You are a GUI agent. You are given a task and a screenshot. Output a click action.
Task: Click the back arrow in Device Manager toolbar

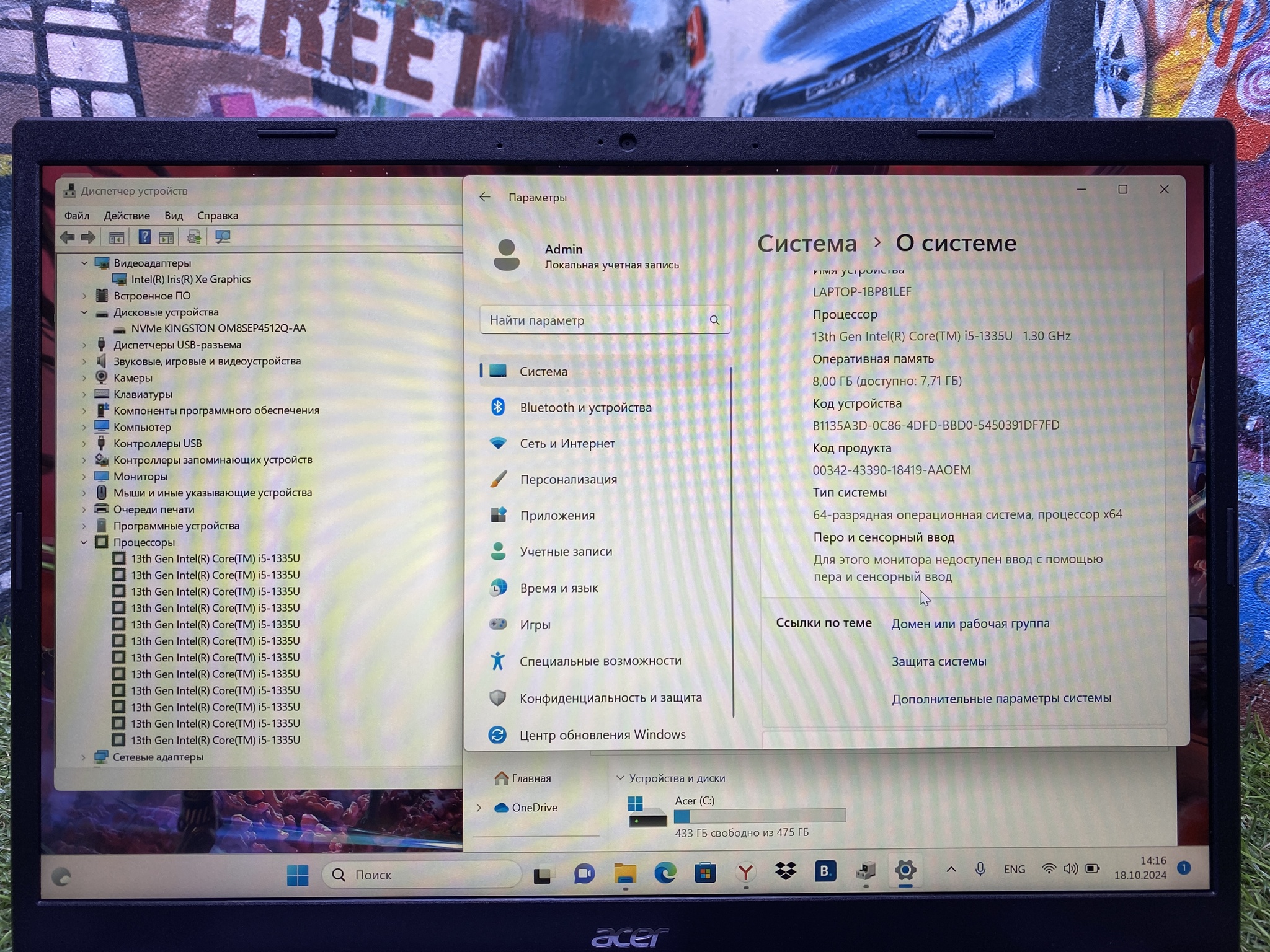tap(67, 237)
